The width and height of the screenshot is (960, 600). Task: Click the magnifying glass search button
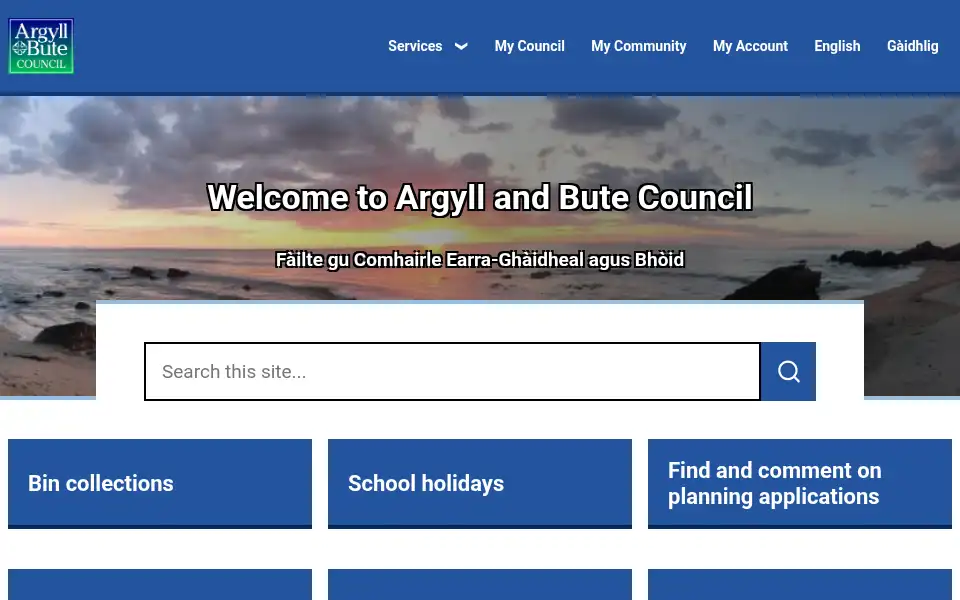788,372
